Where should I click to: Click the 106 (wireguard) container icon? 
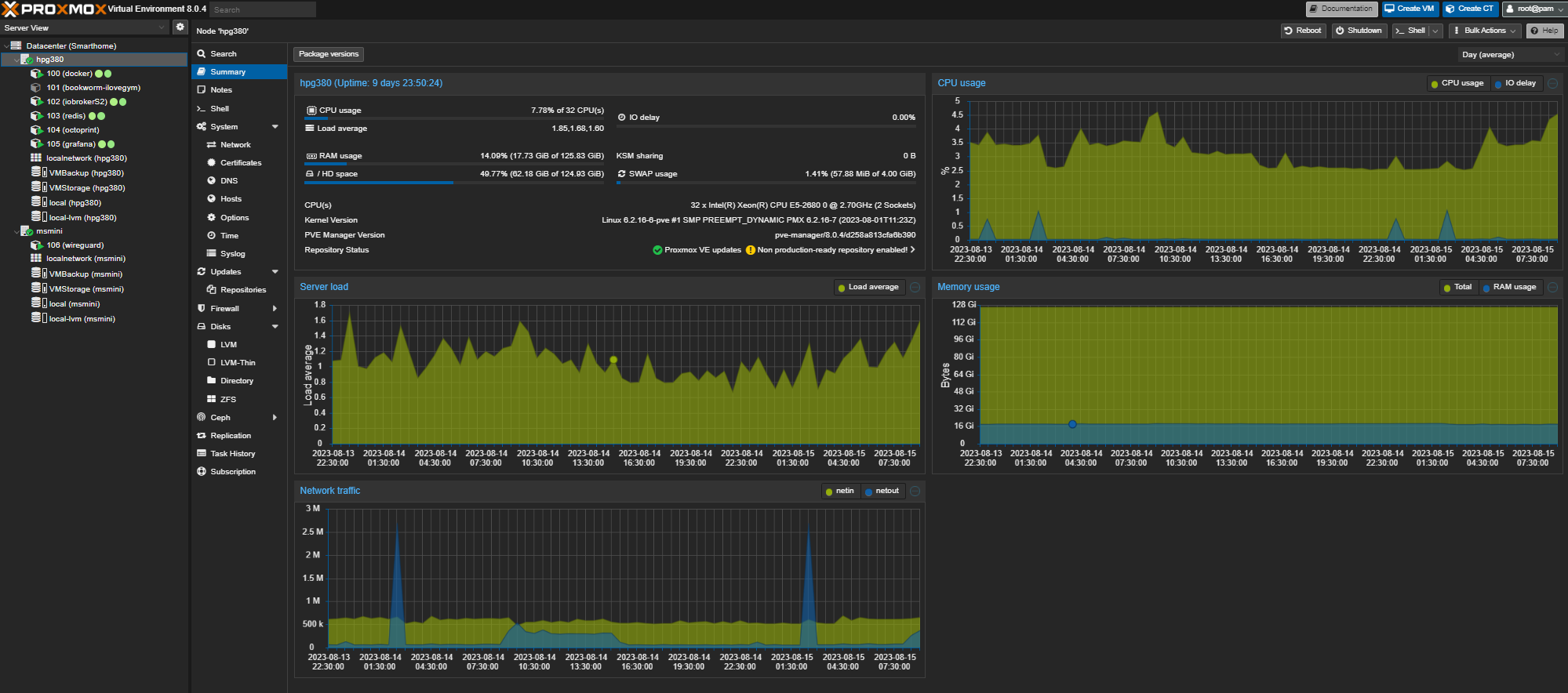pos(36,245)
